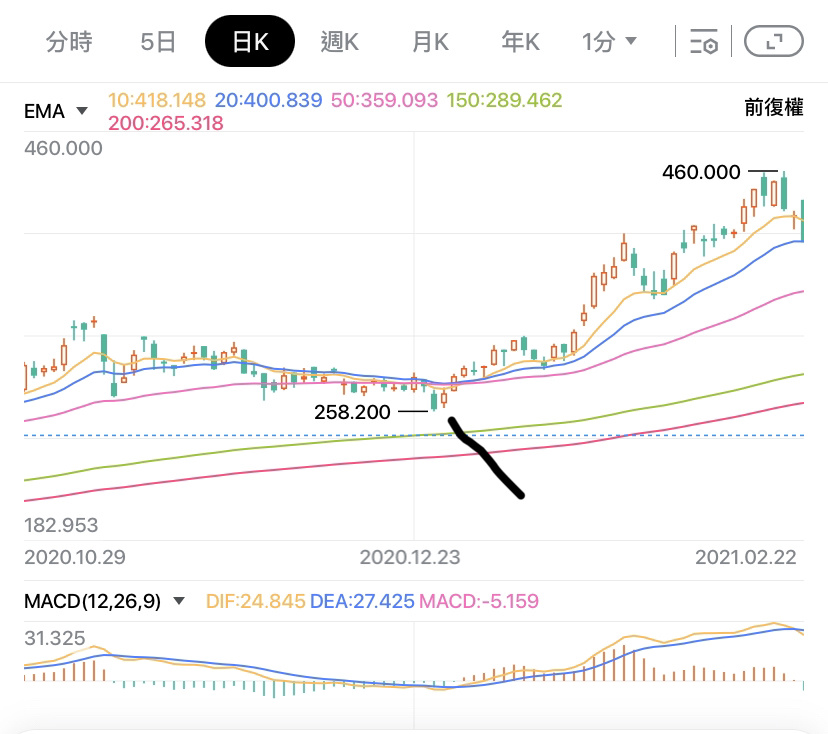Open the EMA indicator dropdown
The height and width of the screenshot is (734, 828).
tap(56, 111)
